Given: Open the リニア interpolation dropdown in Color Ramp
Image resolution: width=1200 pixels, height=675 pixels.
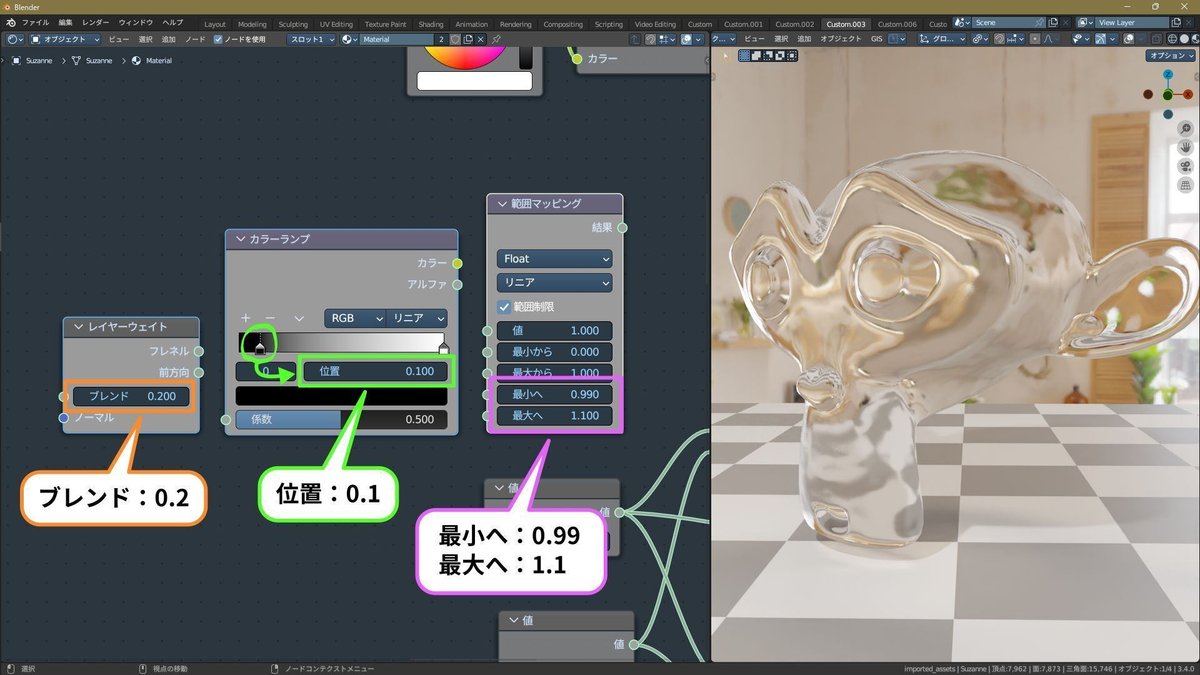Looking at the screenshot, I should 417,318.
